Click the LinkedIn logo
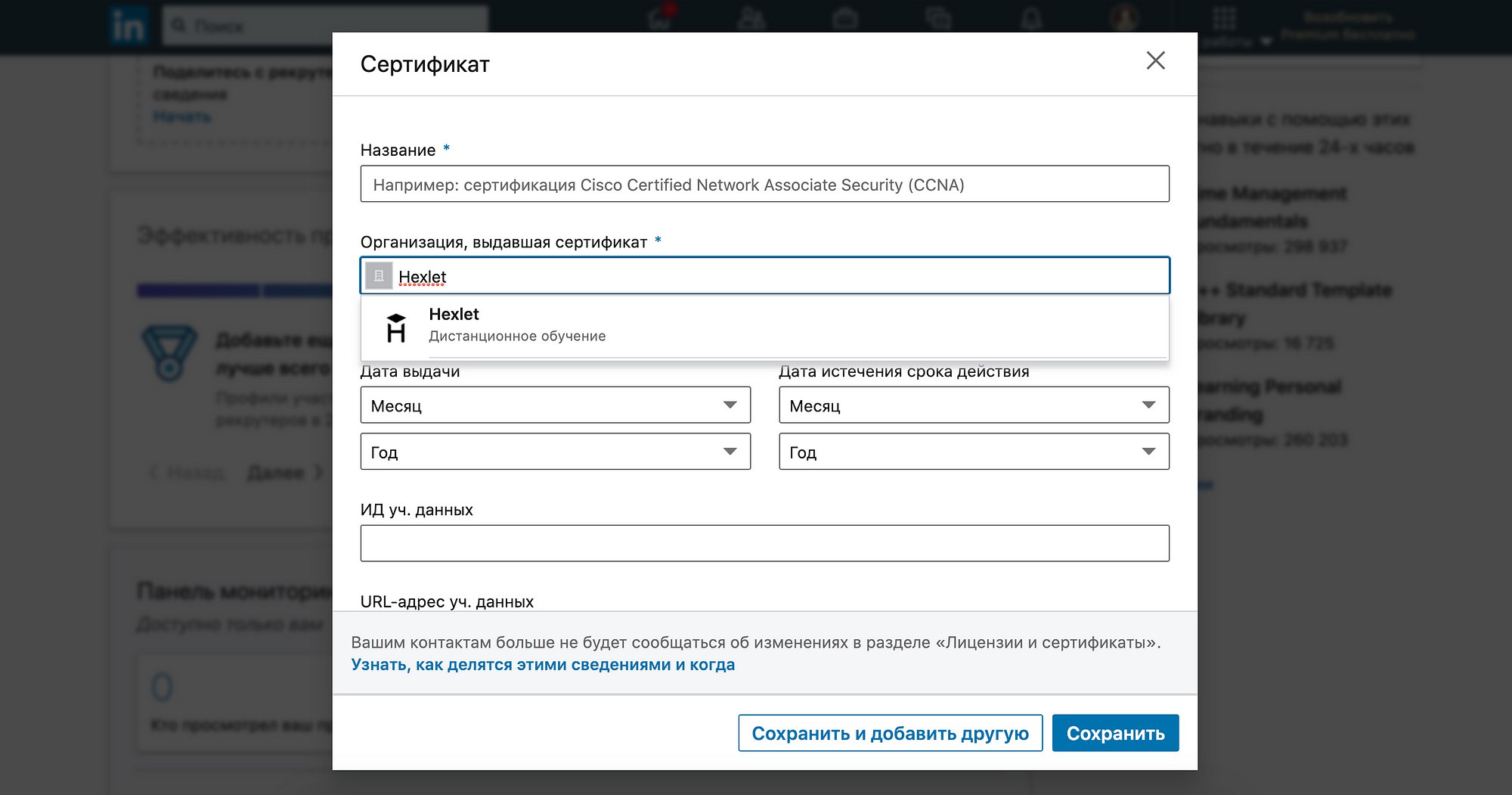 (128, 26)
